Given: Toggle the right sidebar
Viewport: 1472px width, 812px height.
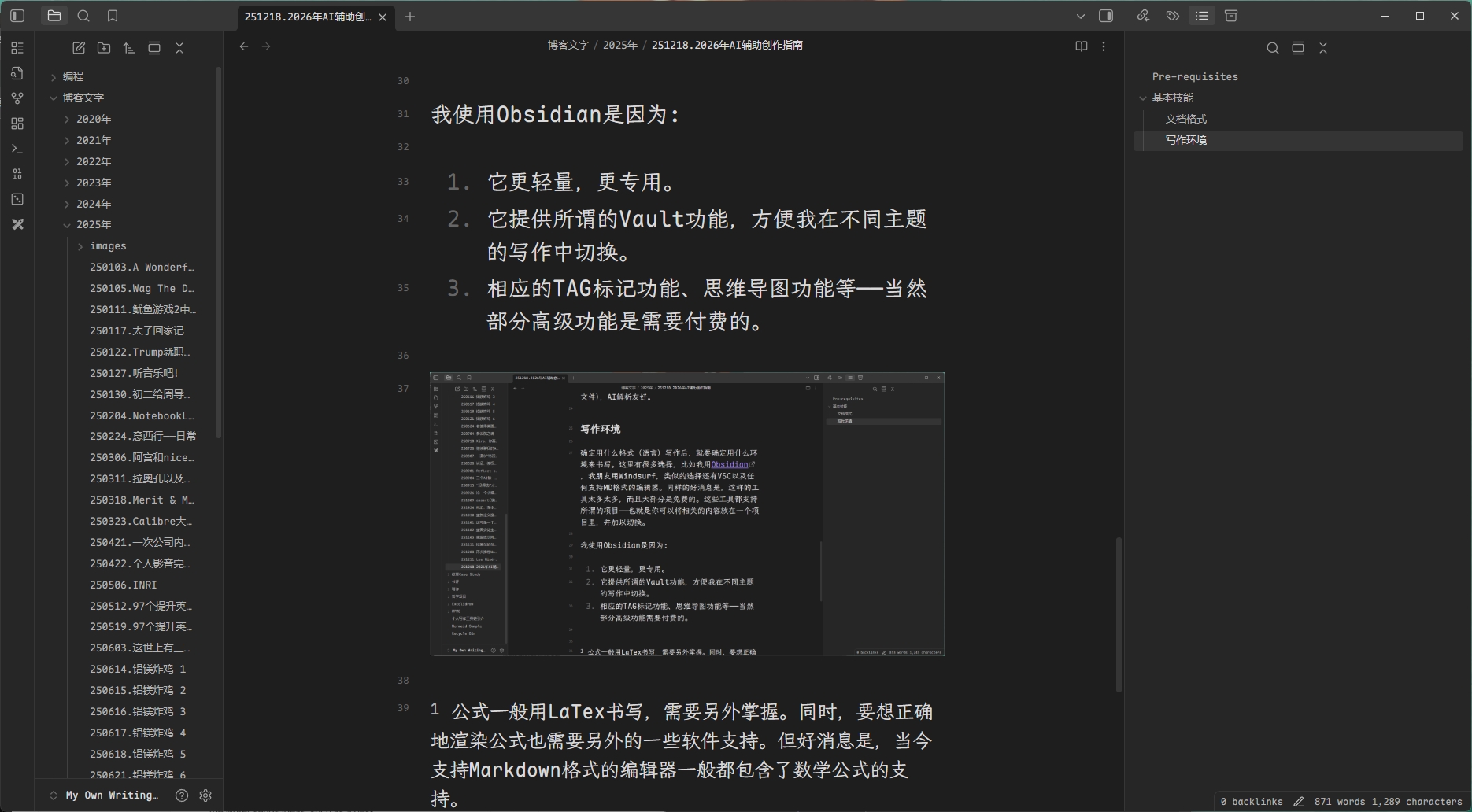Looking at the screenshot, I should tap(1106, 16).
